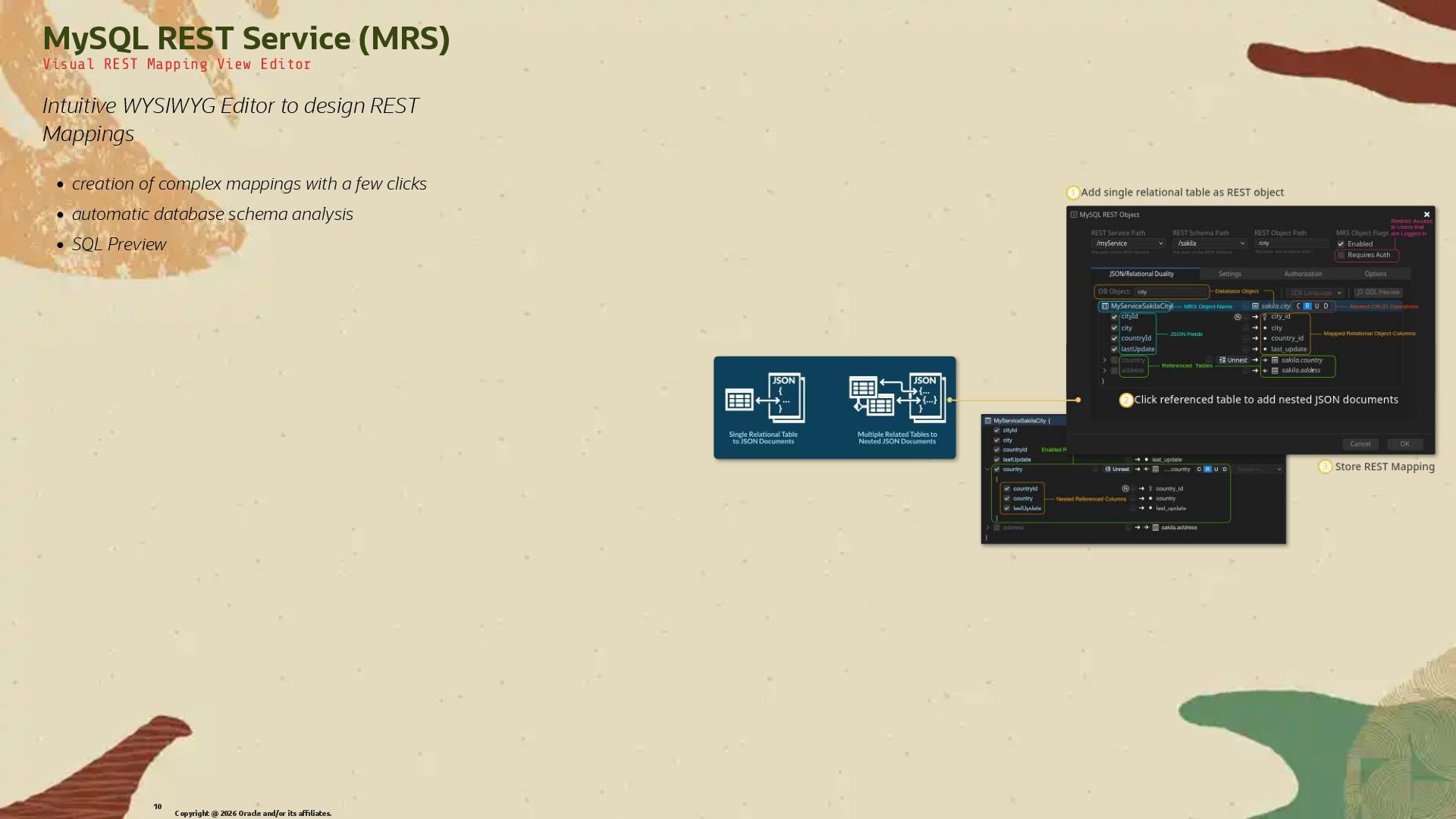This screenshot has width=1456, height=819.
Task: Toggle the Enabled checkbox under MRS Object Flags
Action: 1341,244
